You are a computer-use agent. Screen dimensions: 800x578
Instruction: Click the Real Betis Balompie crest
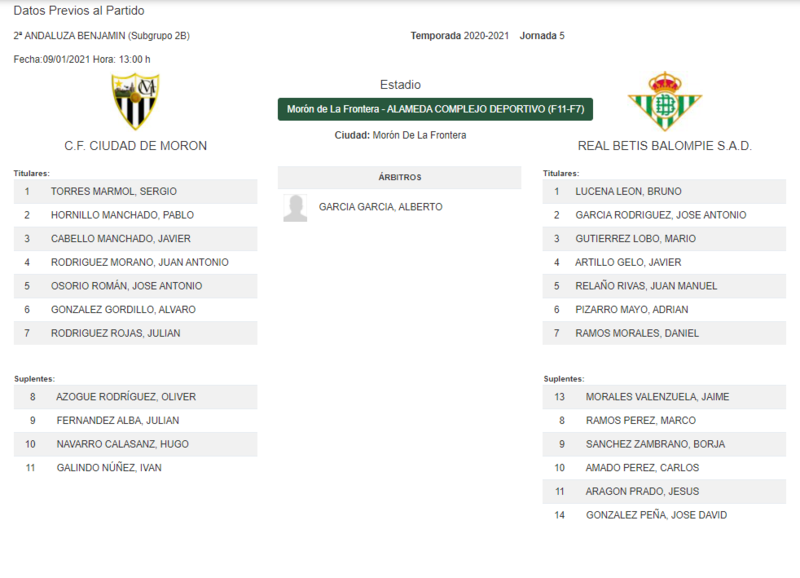click(665, 102)
